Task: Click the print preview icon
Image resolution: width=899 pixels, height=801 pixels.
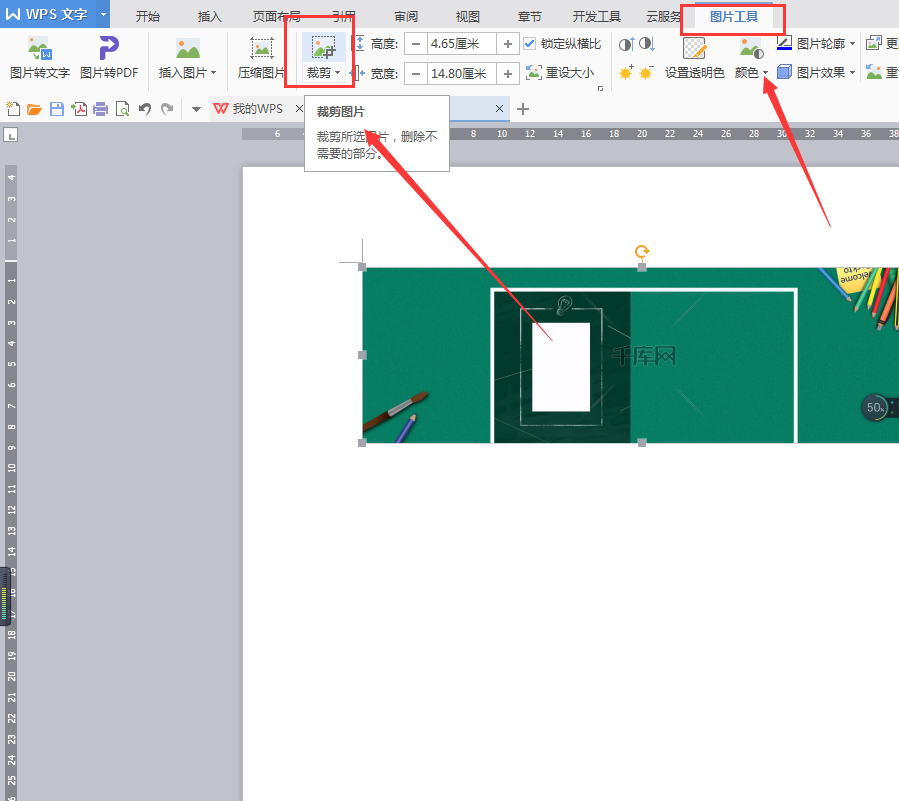Action: click(122, 108)
